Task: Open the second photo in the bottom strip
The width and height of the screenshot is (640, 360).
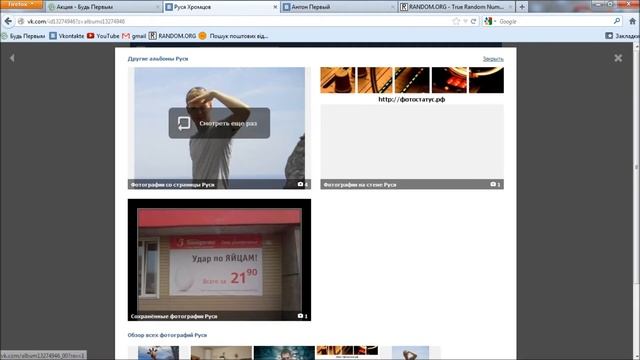Action: point(221,353)
